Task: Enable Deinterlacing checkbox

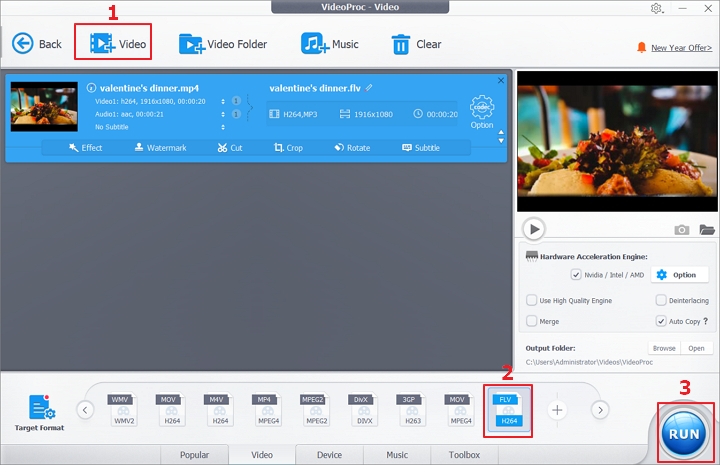Action: click(x=661, y=300)
